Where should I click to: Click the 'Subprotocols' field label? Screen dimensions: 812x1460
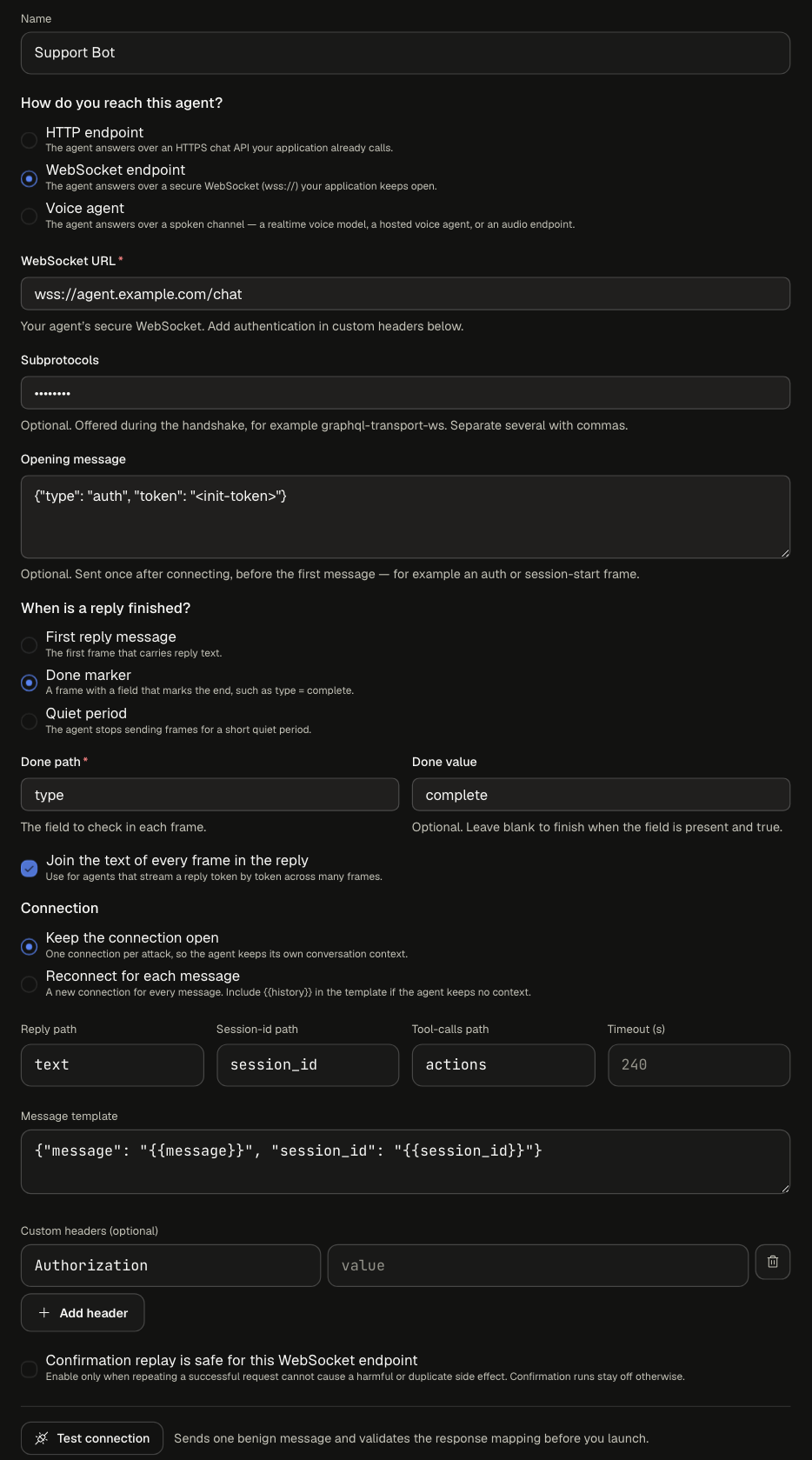(x=60, y=360)
